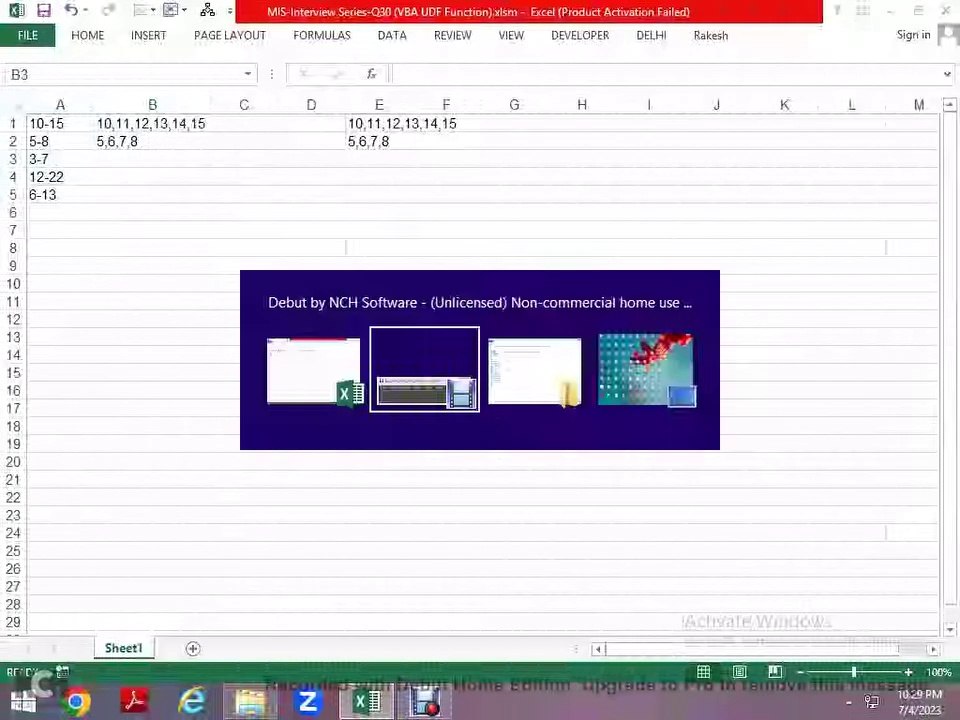Add a new sheet with plus button
This screenshot has height=720, width=960.
pos(193,648)
